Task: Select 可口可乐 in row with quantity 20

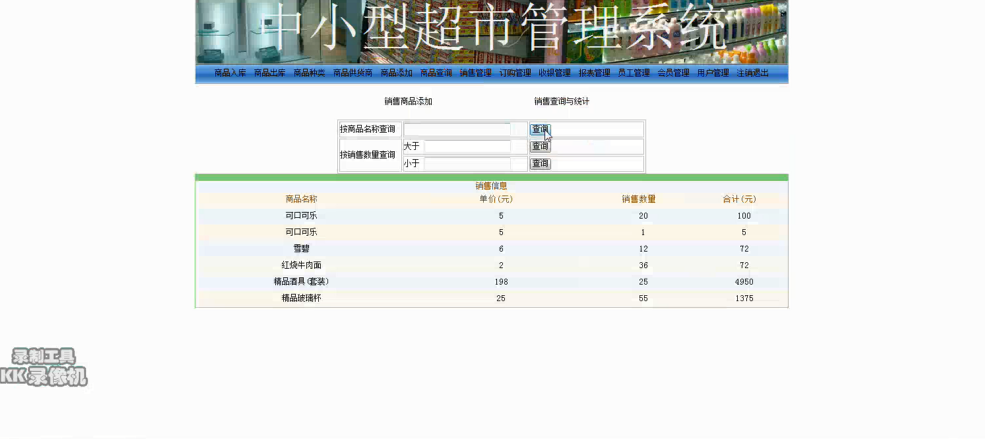Action: pyautogui.click(x=301, y=216)
